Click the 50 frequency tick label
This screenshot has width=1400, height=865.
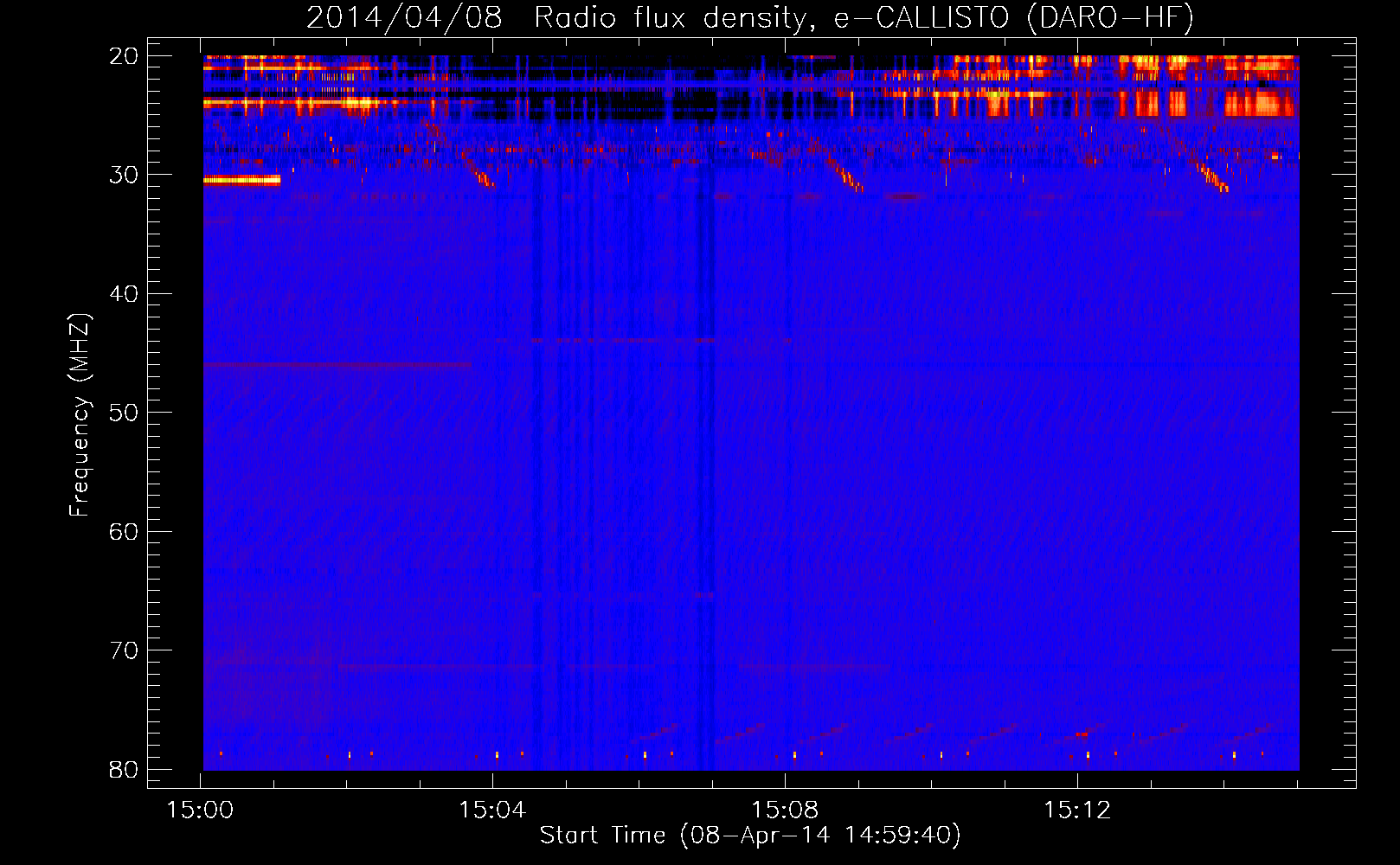[124, 413]
